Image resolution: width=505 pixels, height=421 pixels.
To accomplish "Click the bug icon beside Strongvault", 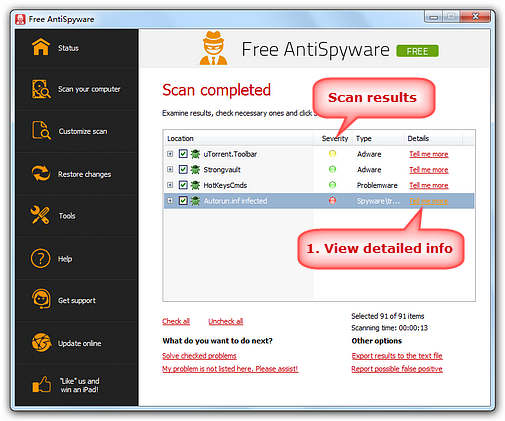I will [x=195, y=170].
